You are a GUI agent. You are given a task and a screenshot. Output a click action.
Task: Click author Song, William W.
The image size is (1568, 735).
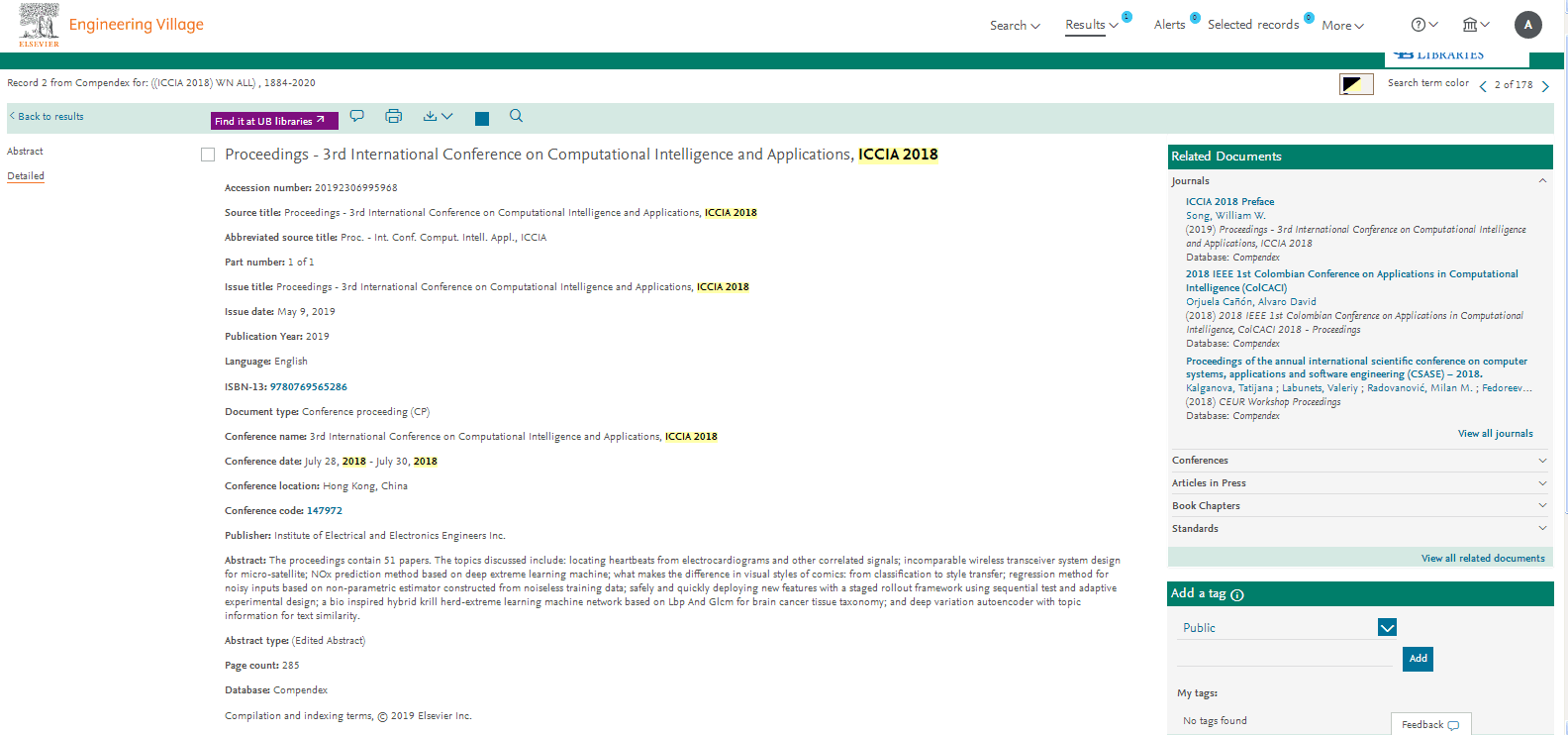tap(1225, 216)
